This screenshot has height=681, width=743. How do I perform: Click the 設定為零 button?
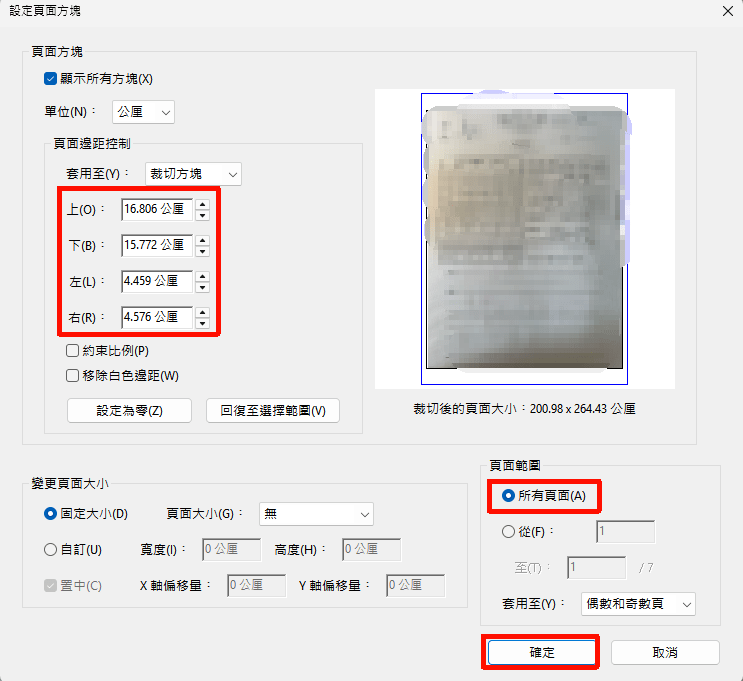(129, 411)
